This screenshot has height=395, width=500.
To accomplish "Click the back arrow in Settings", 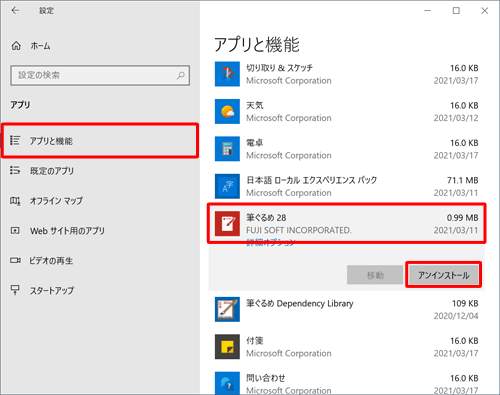I will [x=15, y=11].
